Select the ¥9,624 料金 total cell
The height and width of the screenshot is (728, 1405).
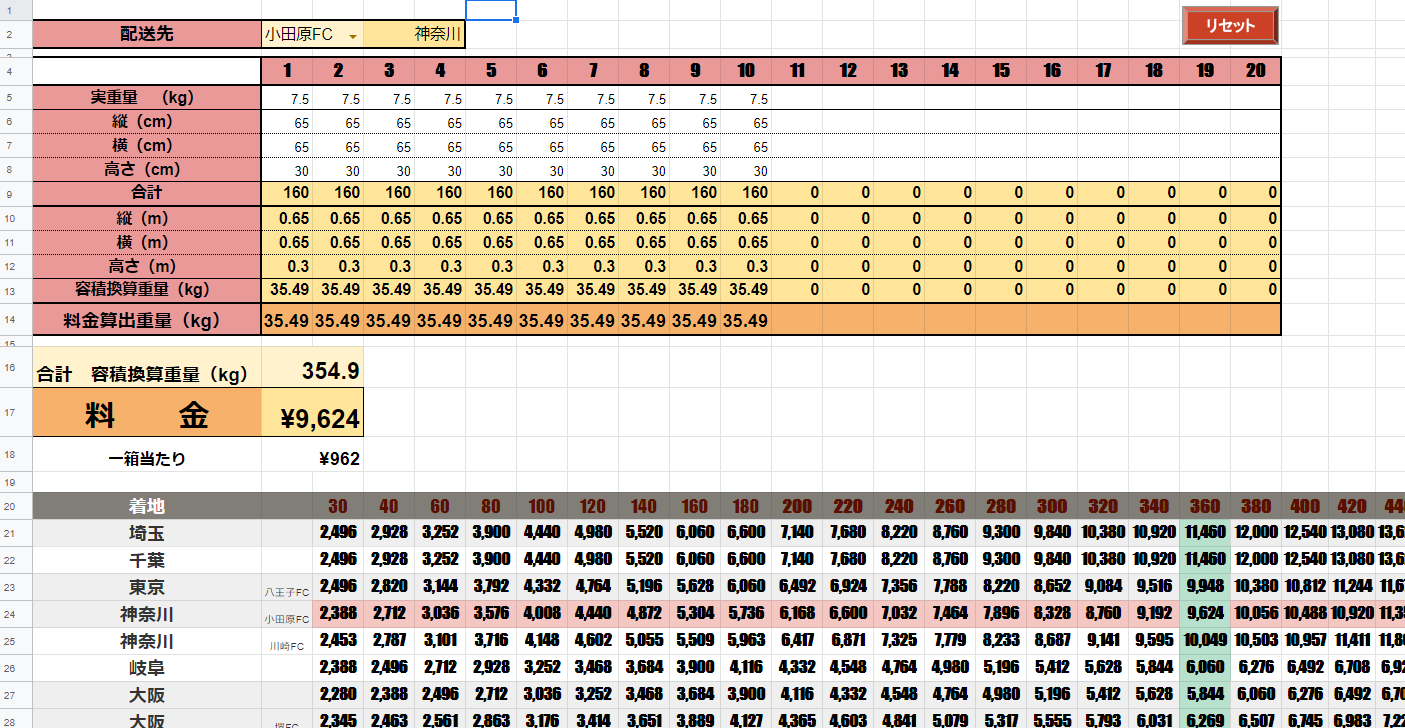pyautogui.click(x=312, y=417)
